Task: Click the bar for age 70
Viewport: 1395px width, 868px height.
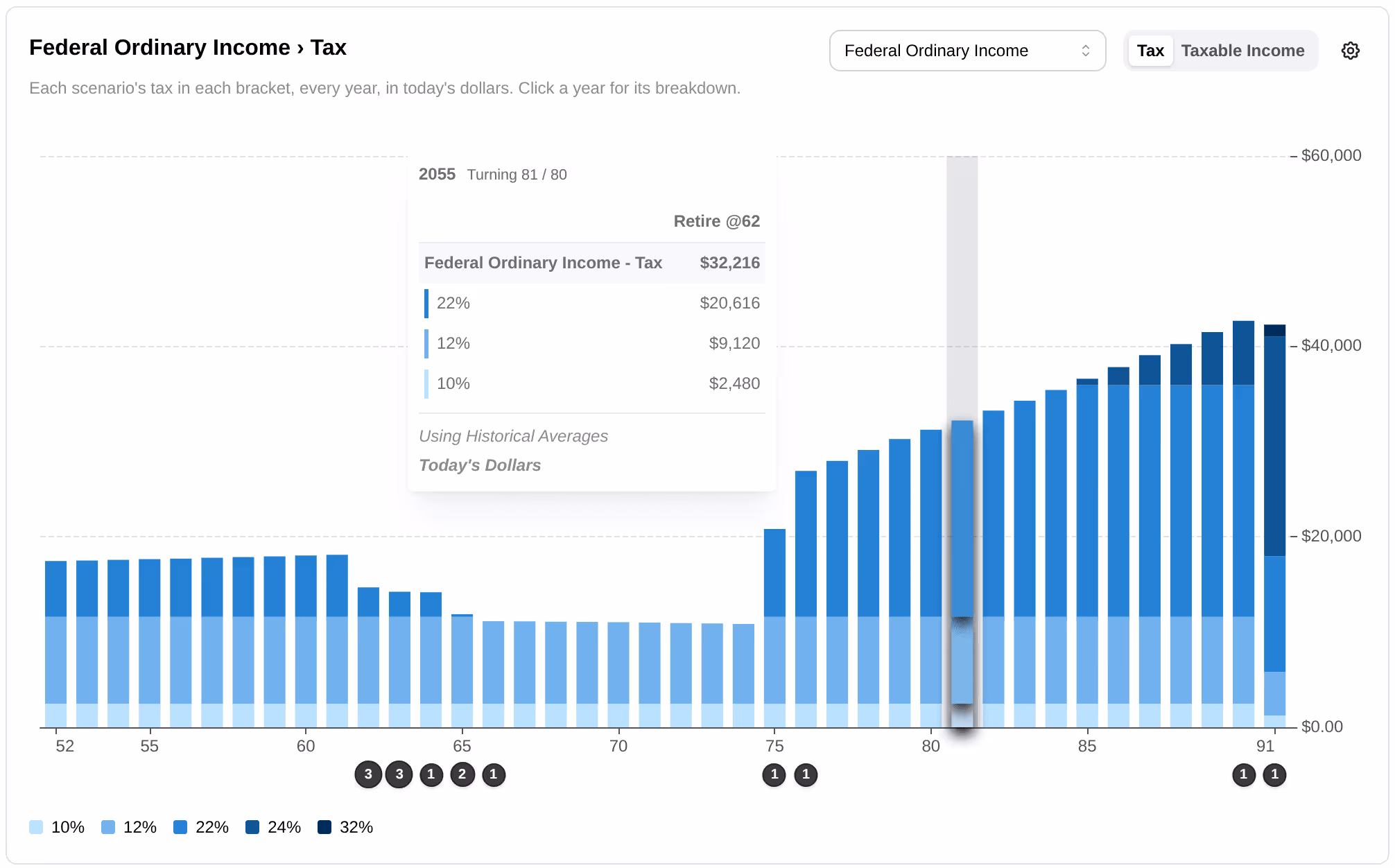Action: coord(618,675)
